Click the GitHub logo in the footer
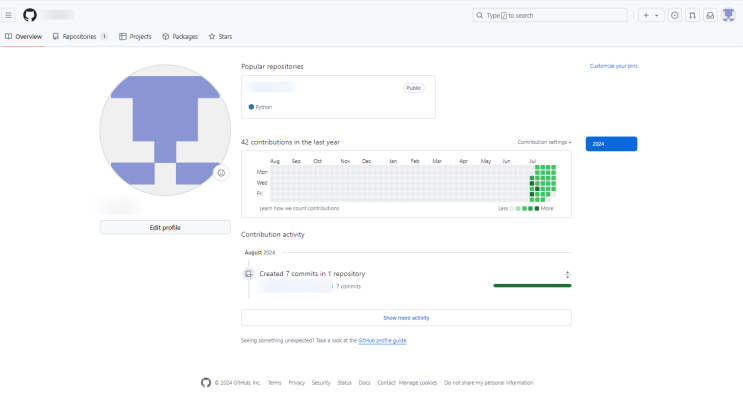The height and width of the screenshot is (417, 743). pyautogui.click(x=206, y=382)
